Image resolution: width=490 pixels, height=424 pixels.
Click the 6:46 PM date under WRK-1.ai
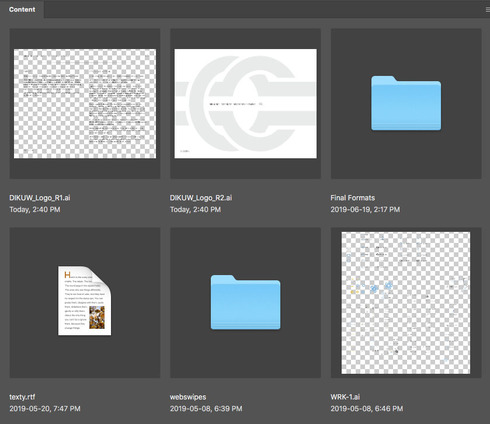(x=367, y=409)
